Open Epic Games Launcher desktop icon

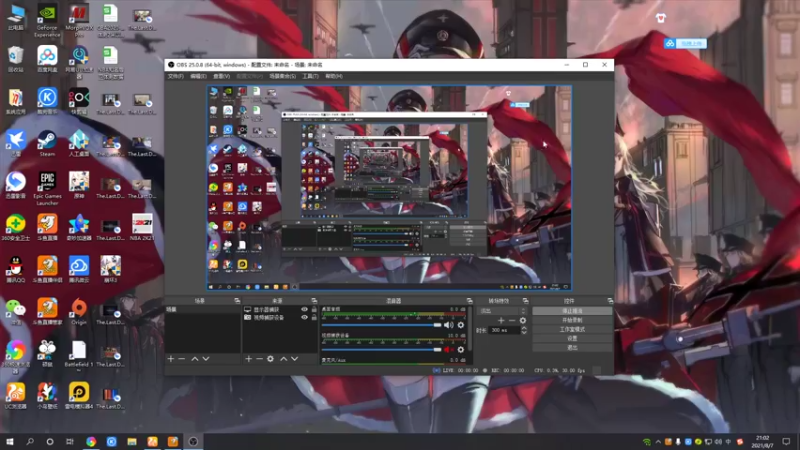[47, 188]
